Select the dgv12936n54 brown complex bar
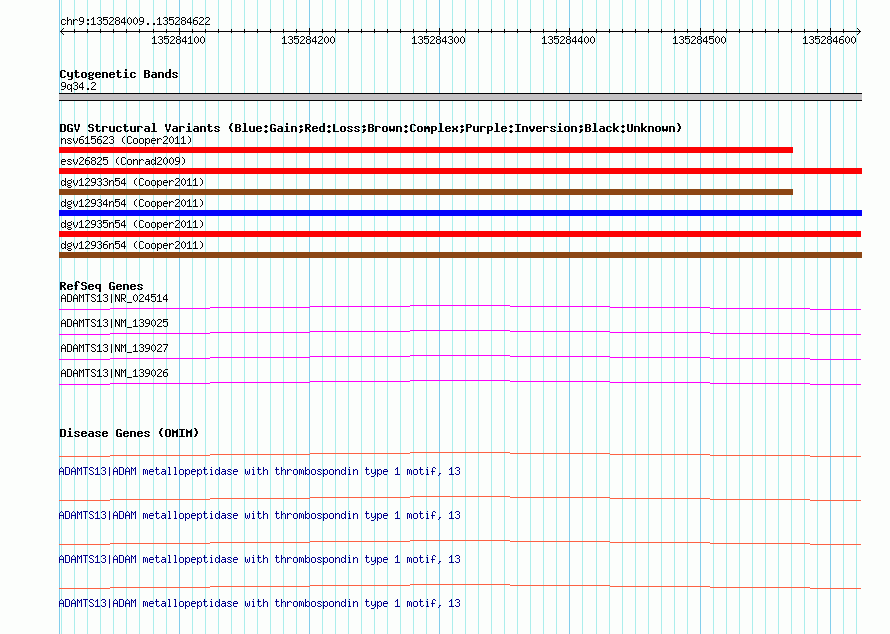This screenshot has width=890, height=634. [x=460, y=255]
